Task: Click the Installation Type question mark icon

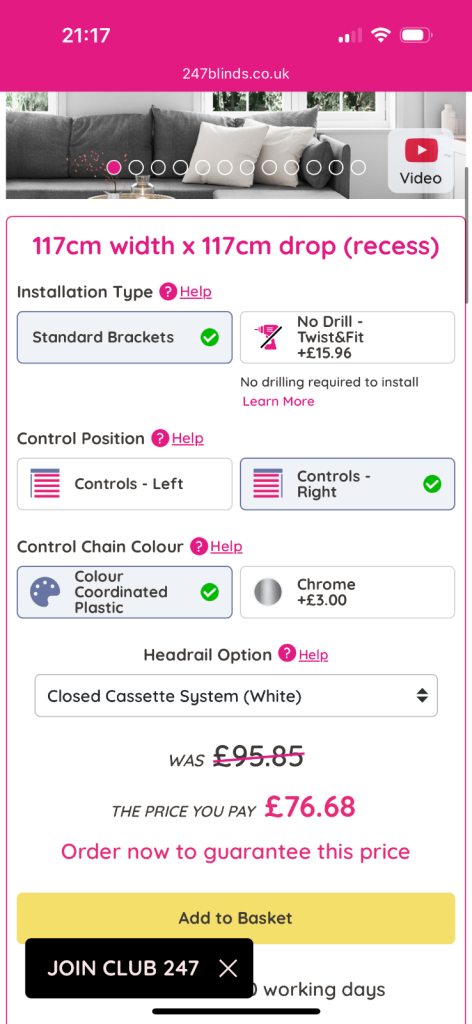Action: (168, 292)
